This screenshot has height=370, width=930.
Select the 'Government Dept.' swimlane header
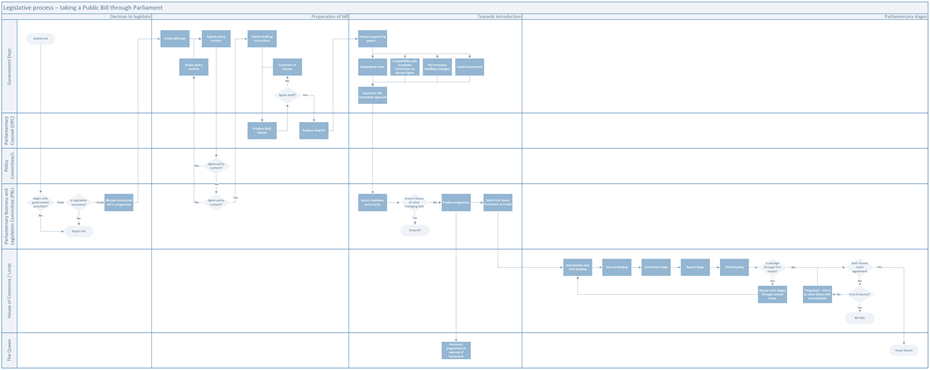(x=9, y=67)
